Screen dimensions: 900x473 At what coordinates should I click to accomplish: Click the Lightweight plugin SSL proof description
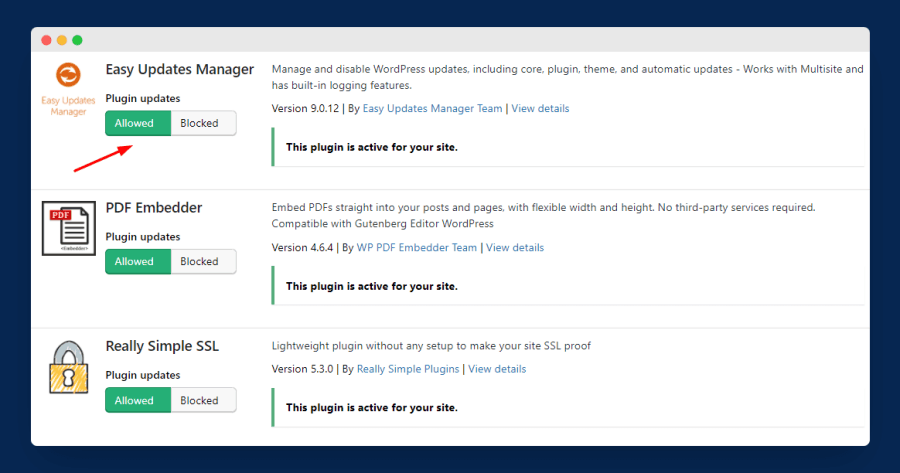click(x=431, y=346)
